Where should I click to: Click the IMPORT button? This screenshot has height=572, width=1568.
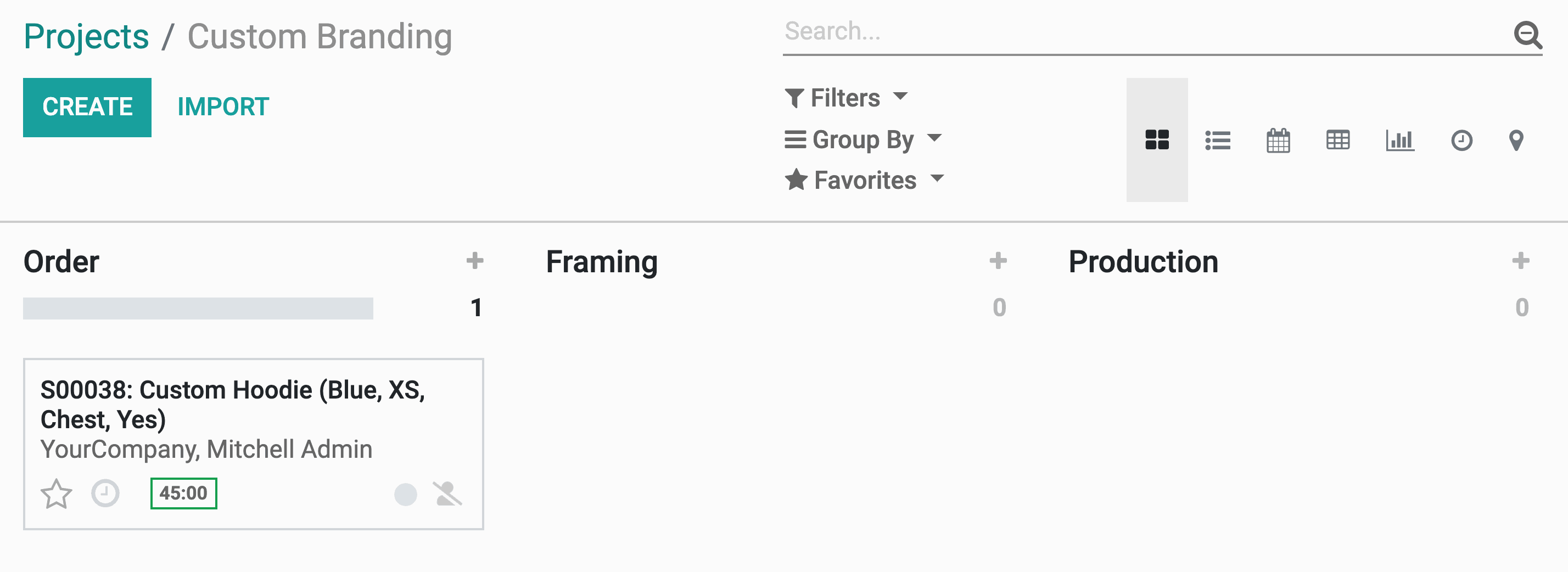click(223, 107)
